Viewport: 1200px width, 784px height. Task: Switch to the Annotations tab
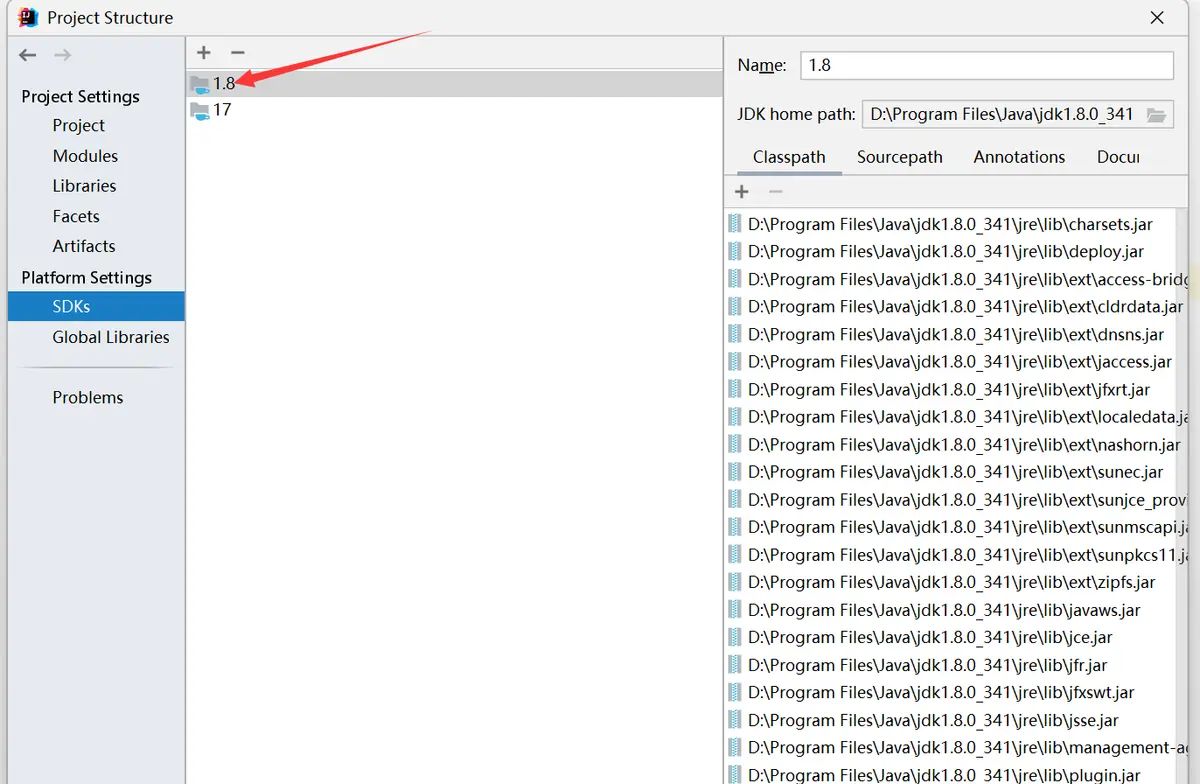[x=1019, y=157]
